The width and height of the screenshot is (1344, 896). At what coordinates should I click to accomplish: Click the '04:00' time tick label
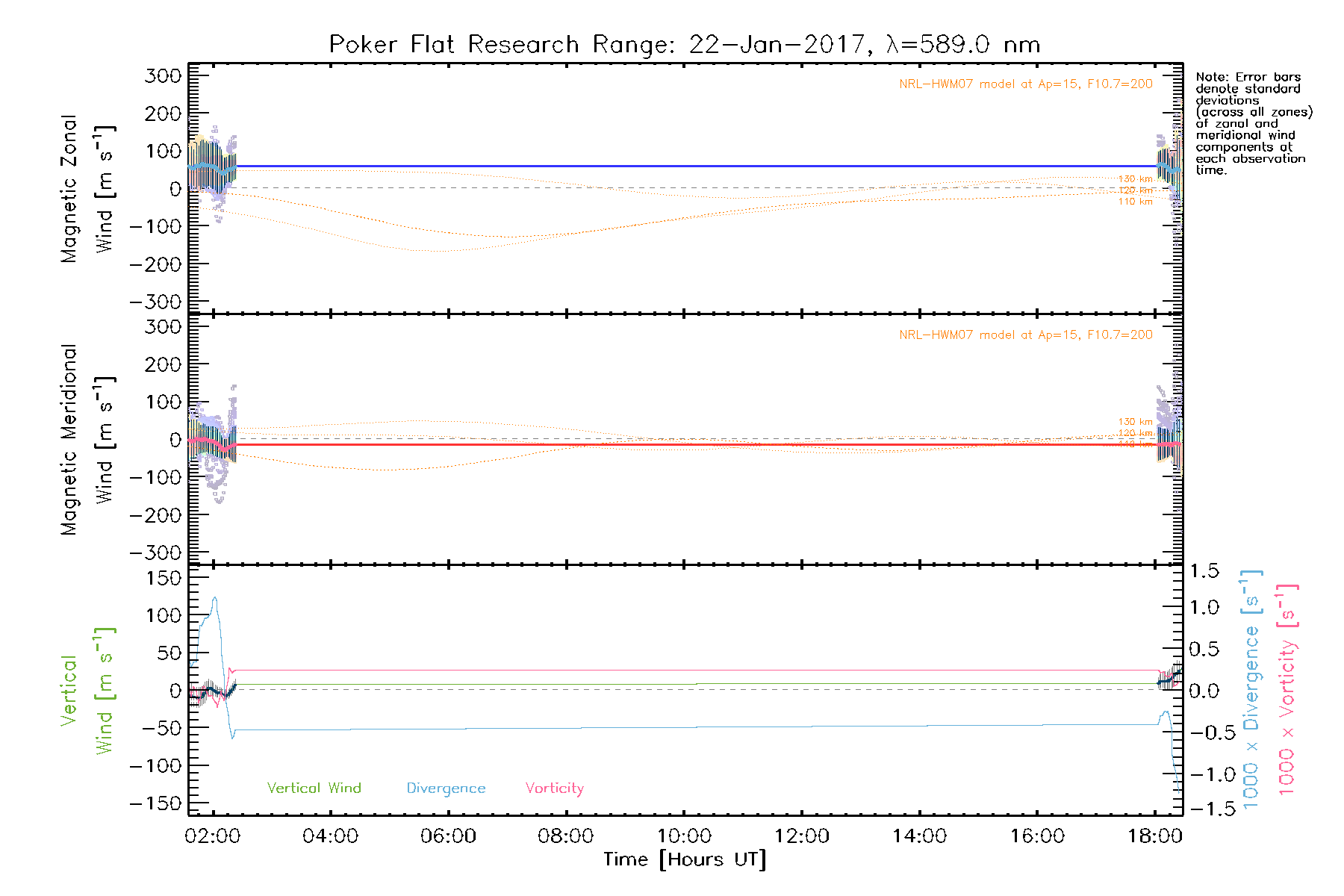pyautogui.click(x=330, y=836)
